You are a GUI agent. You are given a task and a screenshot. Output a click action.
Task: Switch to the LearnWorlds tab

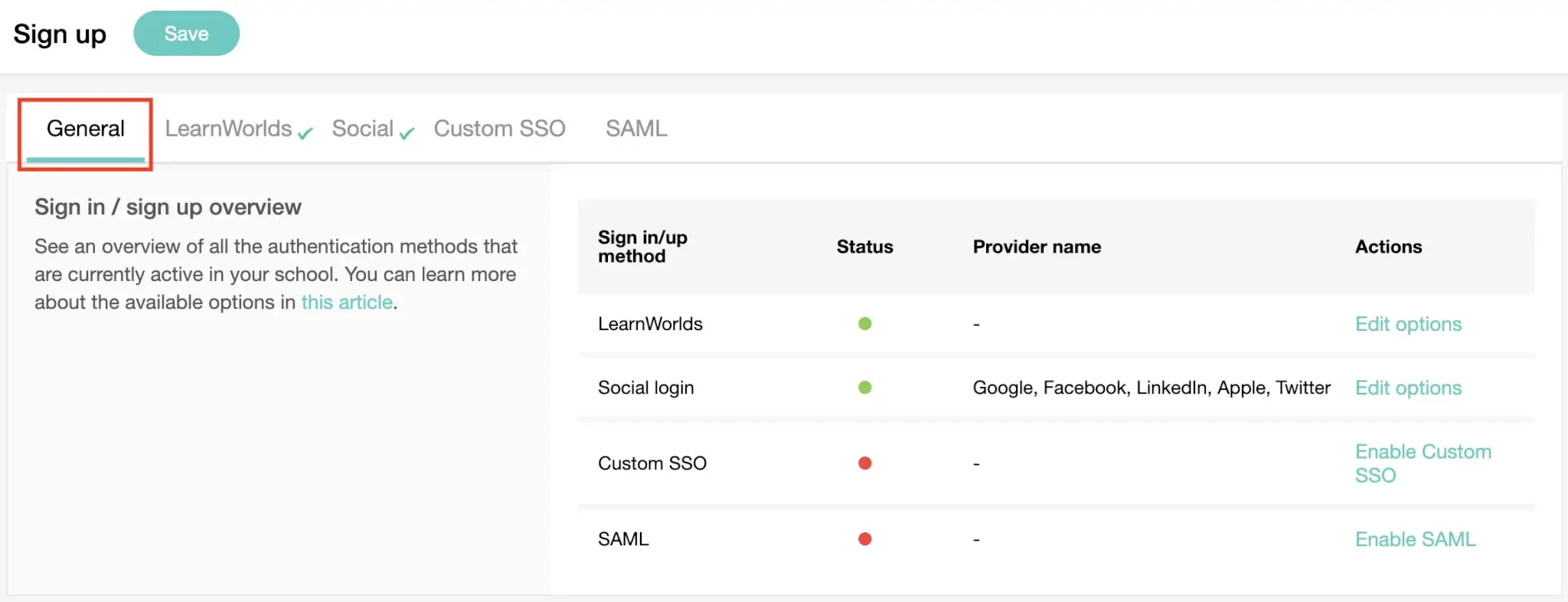coord(228,129)
